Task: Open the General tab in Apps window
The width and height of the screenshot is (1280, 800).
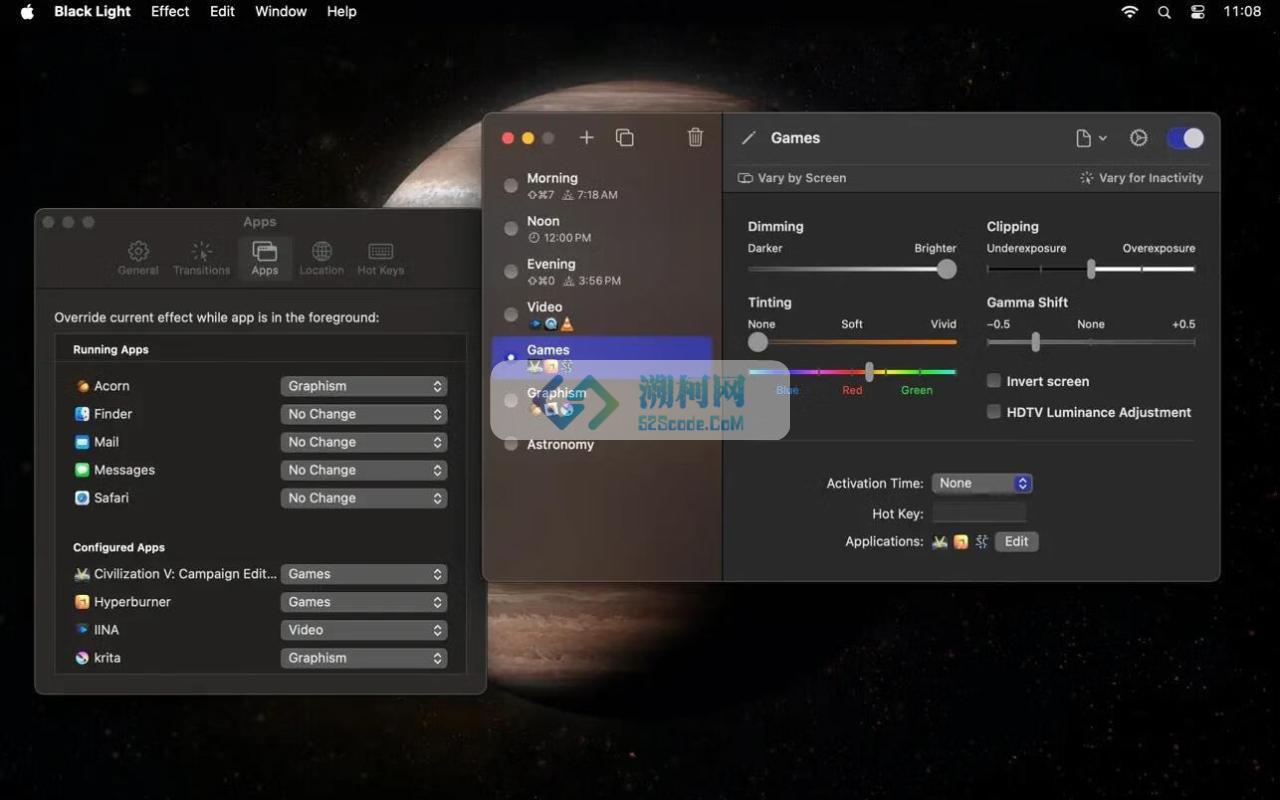Action: click(x=138, y=258)
